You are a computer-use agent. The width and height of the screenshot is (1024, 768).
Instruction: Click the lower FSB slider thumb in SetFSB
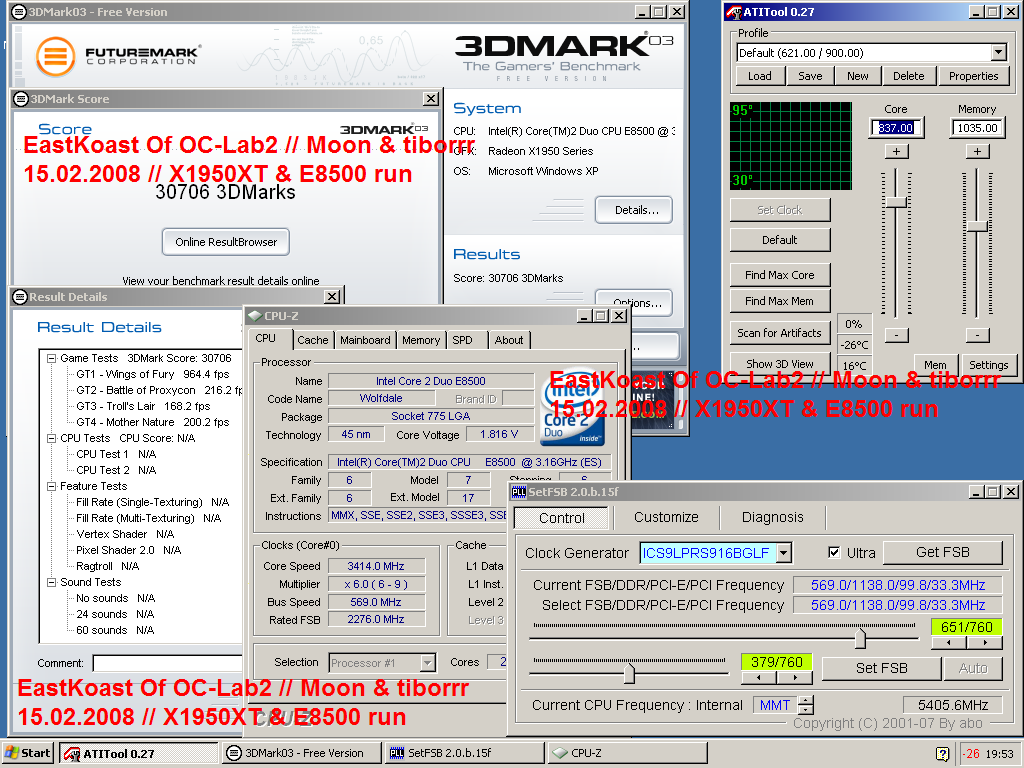click(x=629, y=673)
